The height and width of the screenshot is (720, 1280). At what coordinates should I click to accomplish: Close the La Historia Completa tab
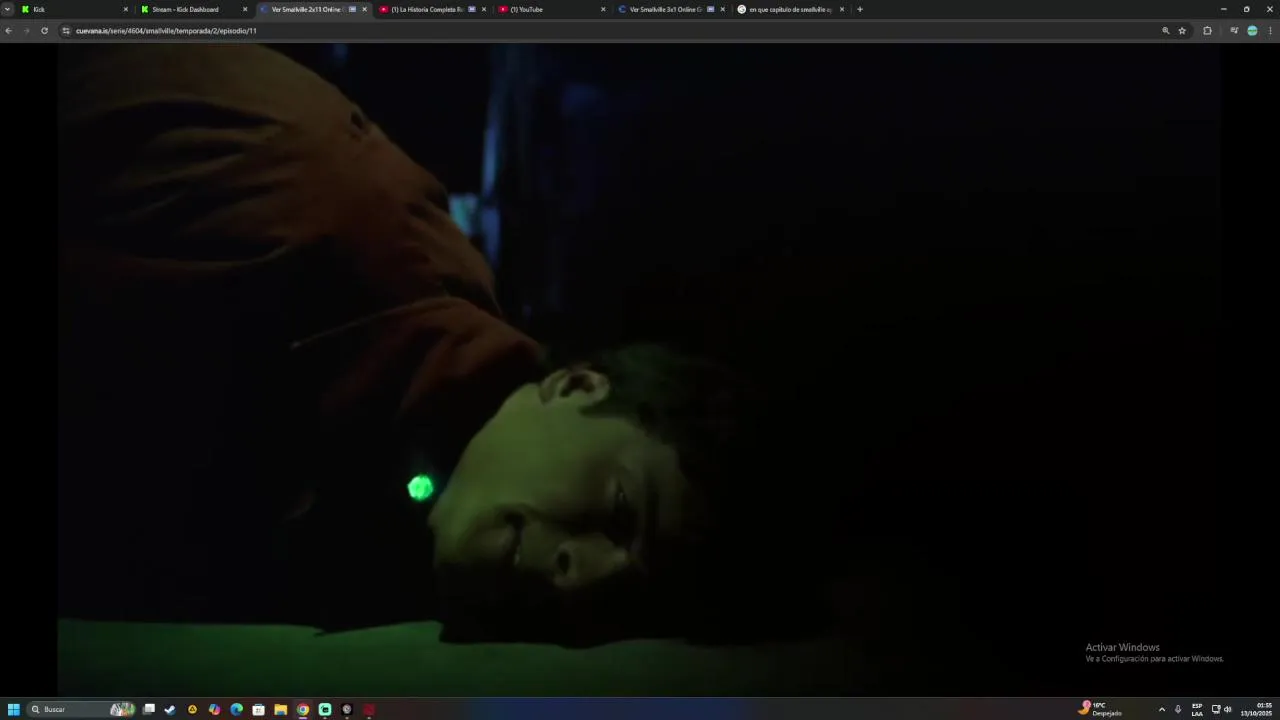tap(484, 9)
